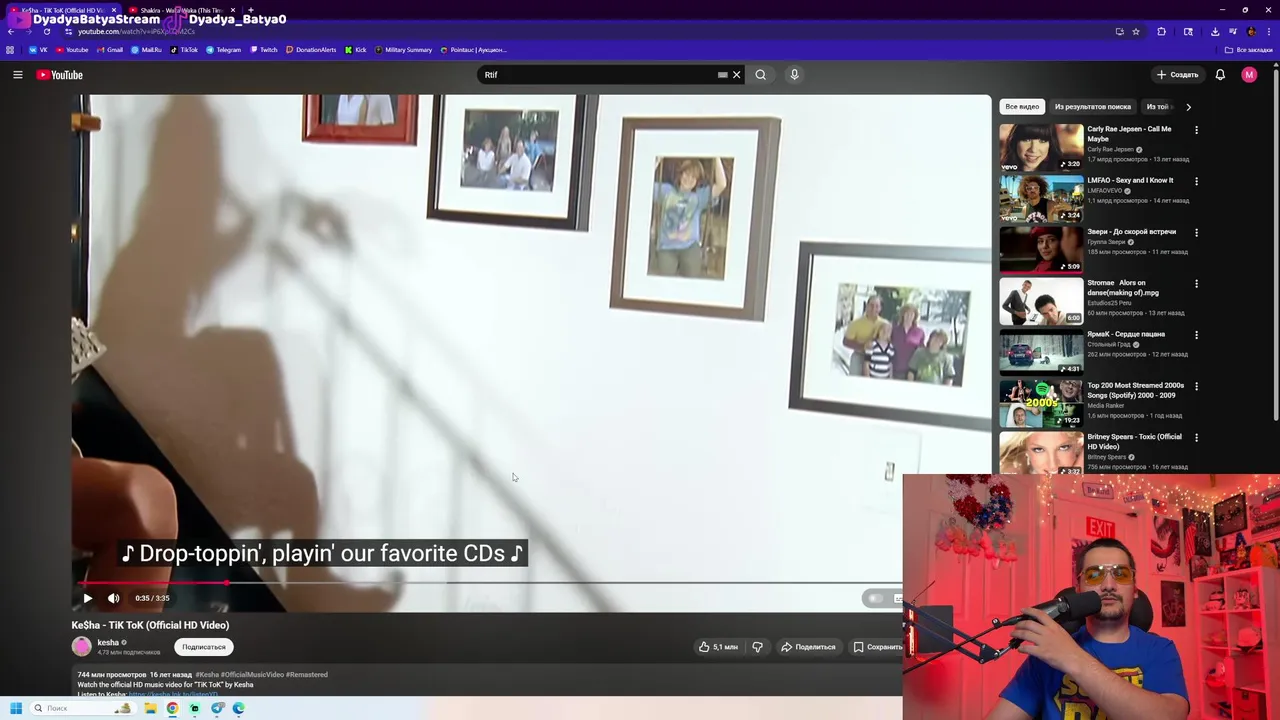Open the Carly Rae Jepsen Call Me Maybe thumbnail
Viewport: 1280px width, 720px height.
(1041, 147)
